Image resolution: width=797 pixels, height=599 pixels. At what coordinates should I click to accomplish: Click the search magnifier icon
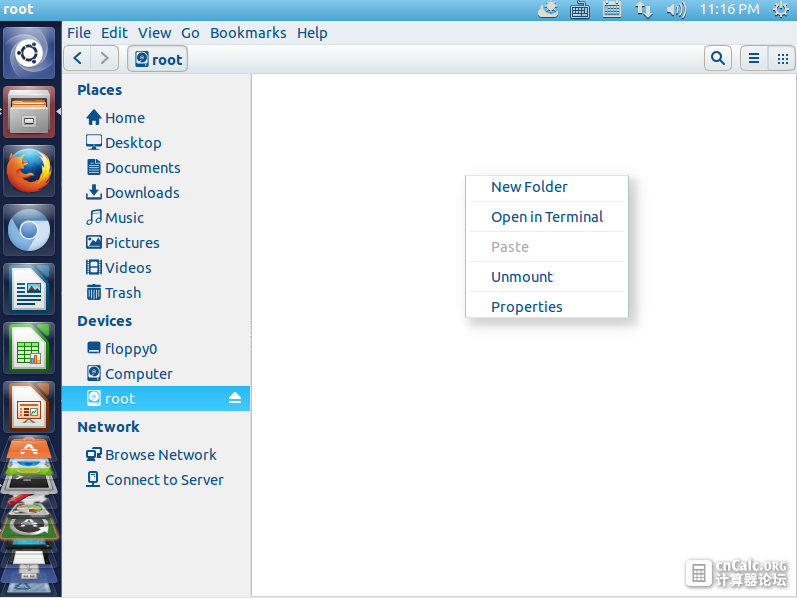(x=718, y=58)
